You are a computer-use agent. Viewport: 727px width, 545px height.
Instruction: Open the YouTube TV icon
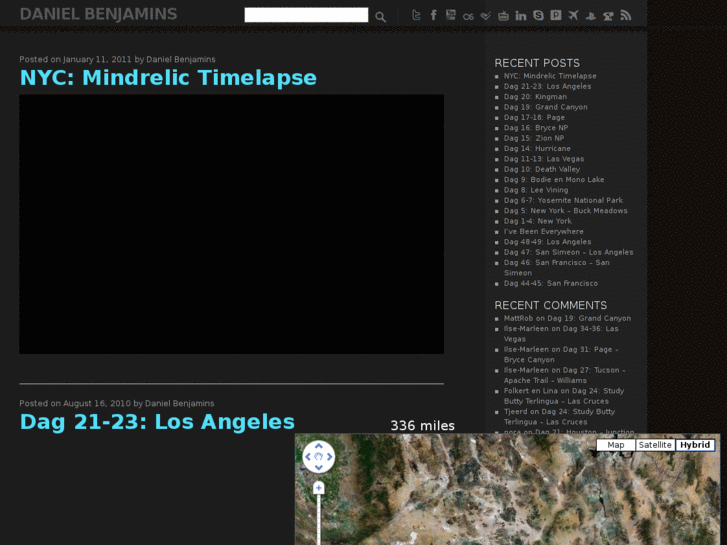coord(503,16)
